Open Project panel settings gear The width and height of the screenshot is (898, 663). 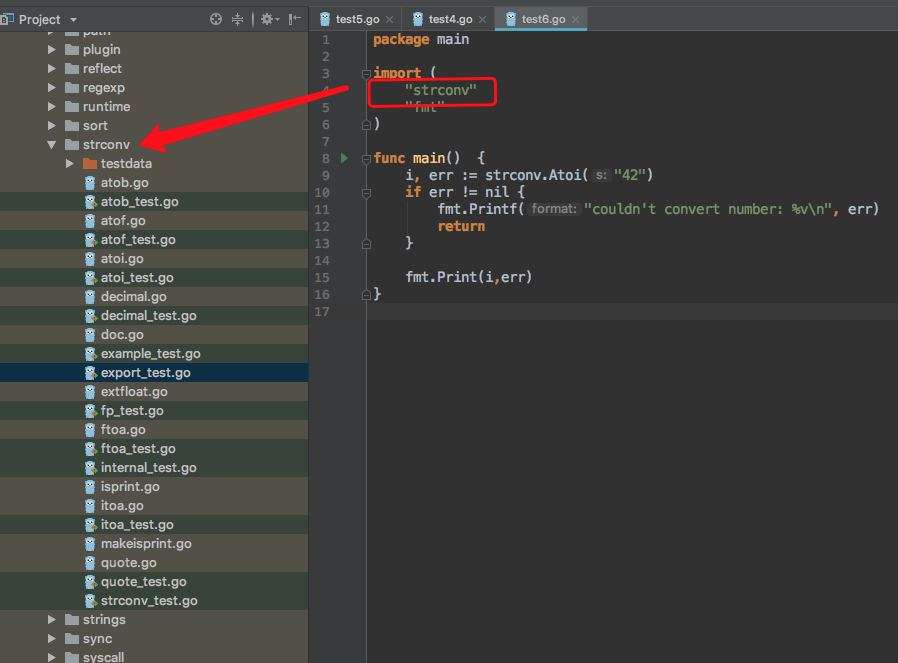coord(267,19)
